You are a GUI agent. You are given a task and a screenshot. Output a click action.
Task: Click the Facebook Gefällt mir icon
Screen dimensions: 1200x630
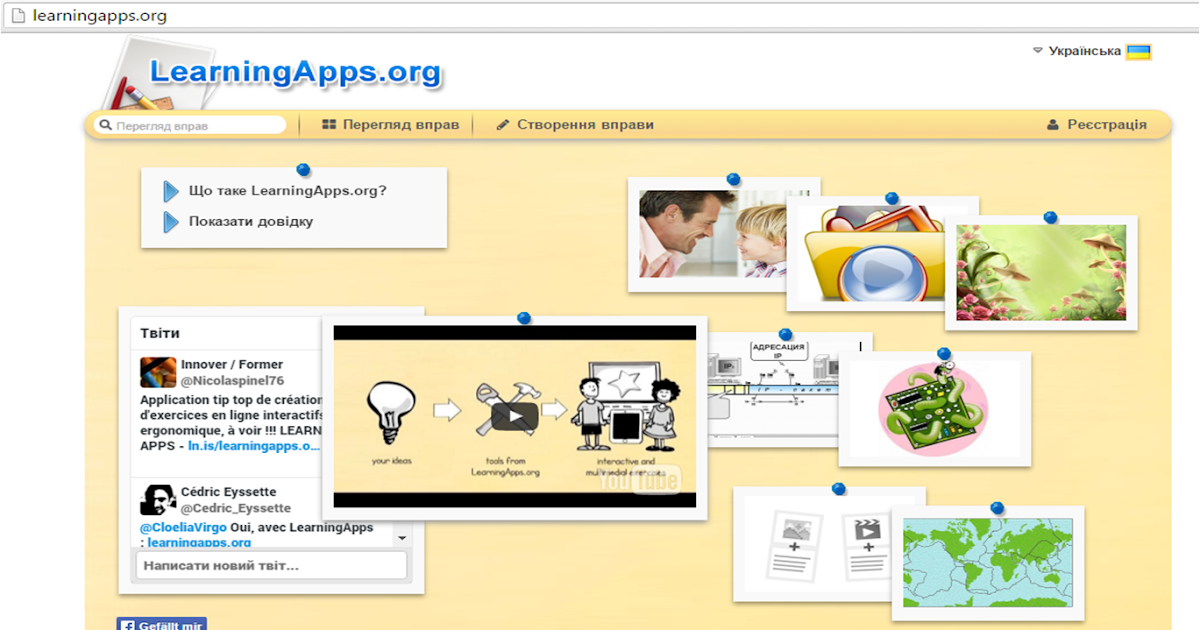click(128, 625)
